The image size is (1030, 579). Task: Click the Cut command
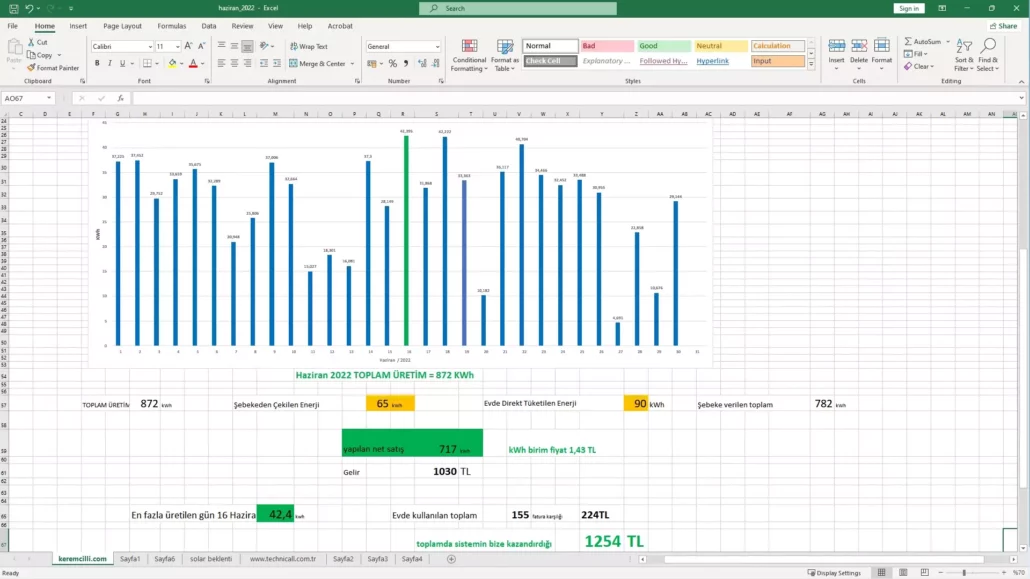[37, 42]
